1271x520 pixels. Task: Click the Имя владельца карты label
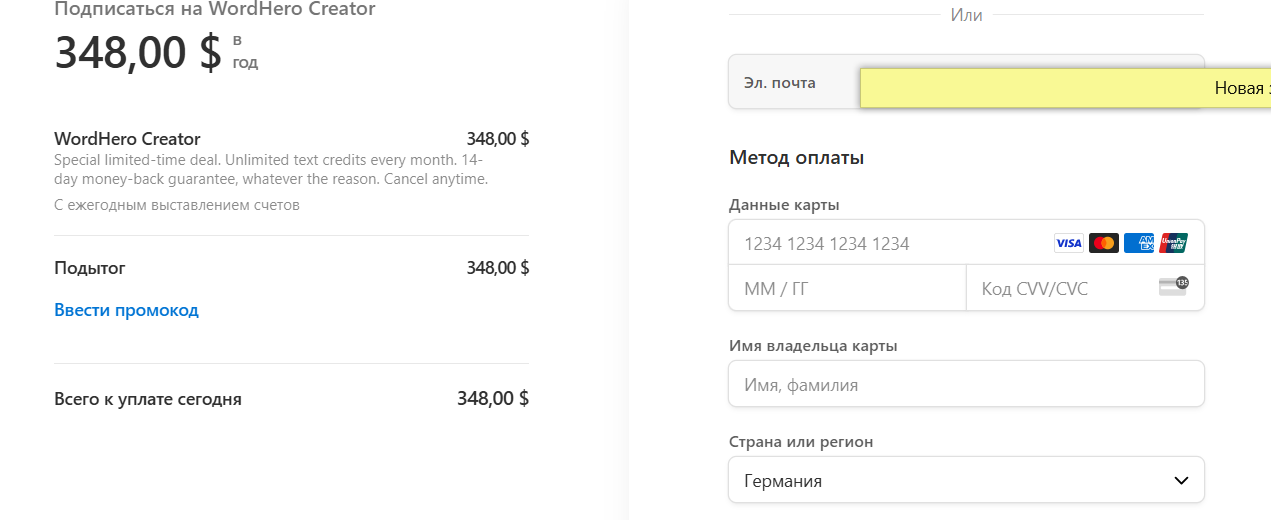813,346
